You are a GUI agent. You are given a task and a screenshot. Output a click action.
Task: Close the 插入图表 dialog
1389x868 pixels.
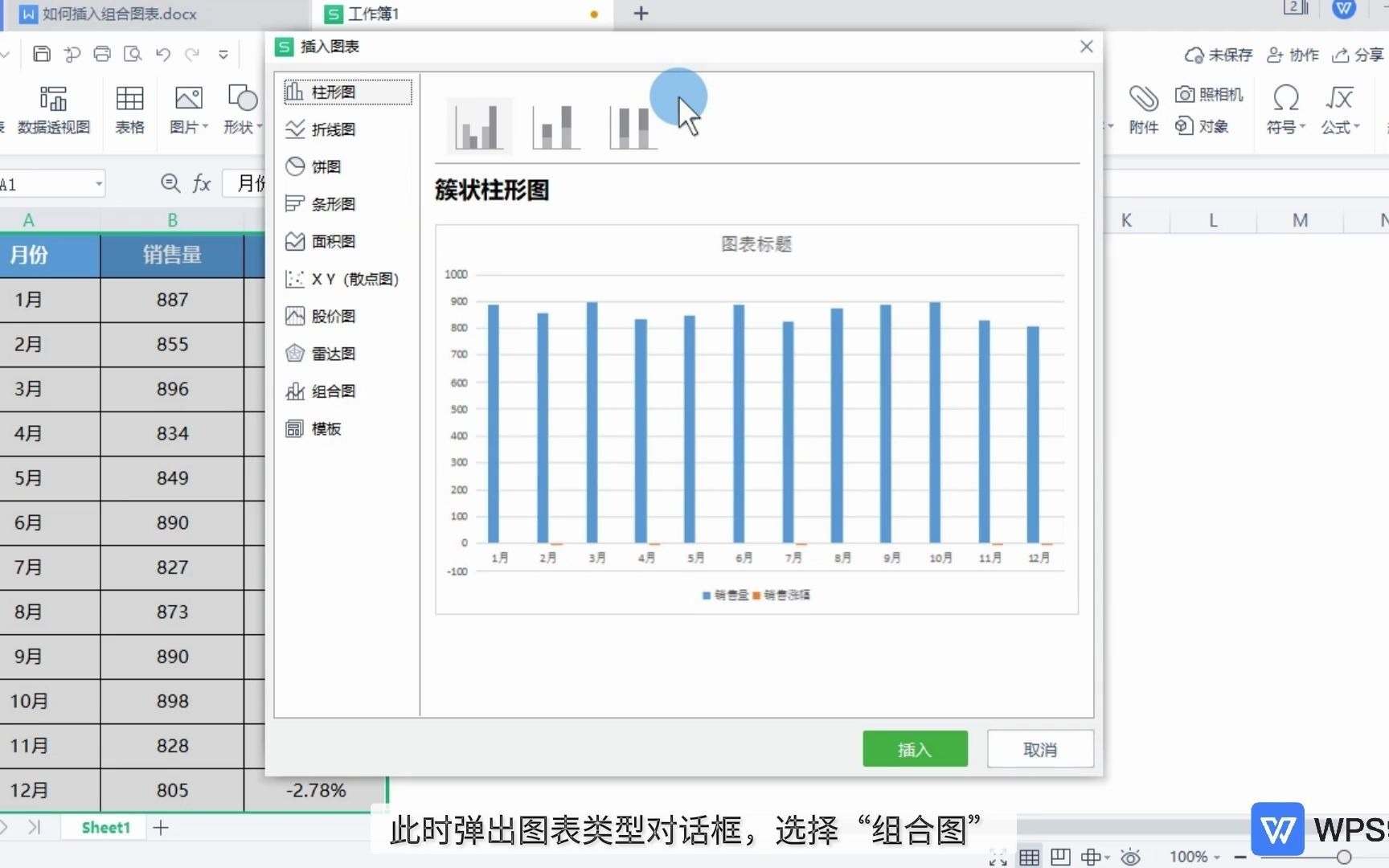(x=1086, y=47)
